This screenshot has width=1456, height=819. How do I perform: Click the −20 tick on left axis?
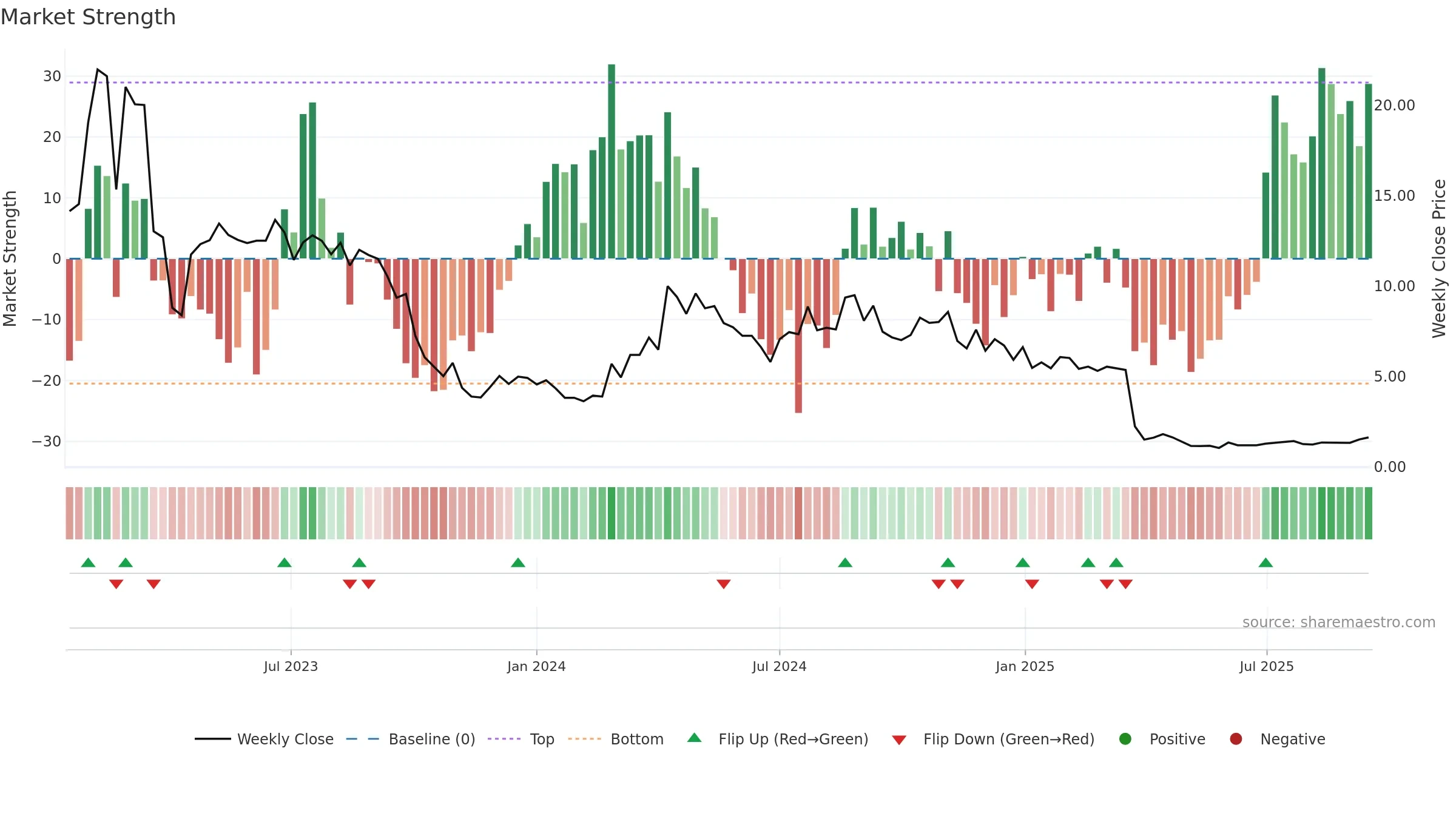47,381
